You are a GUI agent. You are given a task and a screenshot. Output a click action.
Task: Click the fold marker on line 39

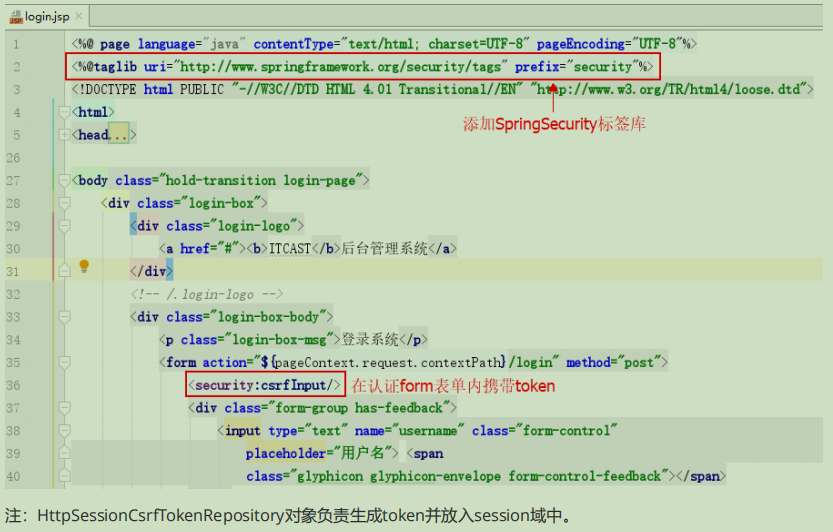[x=64, y=453]
